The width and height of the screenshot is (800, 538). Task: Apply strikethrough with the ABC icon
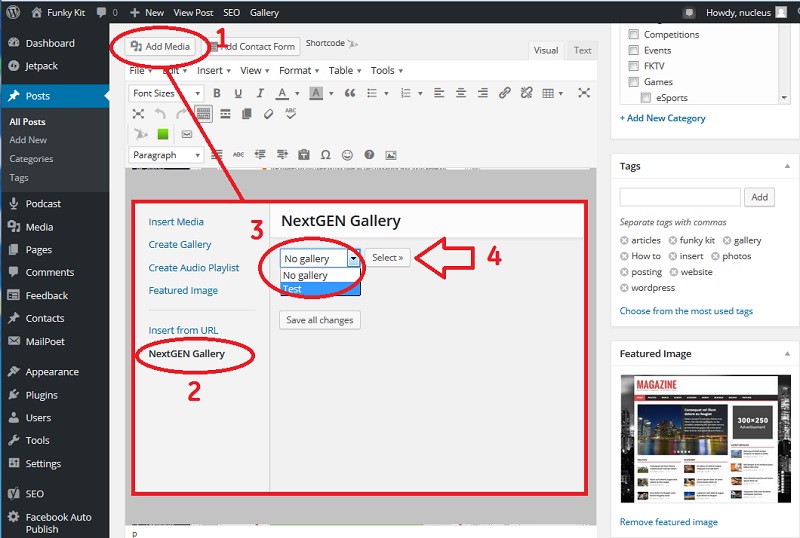coord(238,155)
